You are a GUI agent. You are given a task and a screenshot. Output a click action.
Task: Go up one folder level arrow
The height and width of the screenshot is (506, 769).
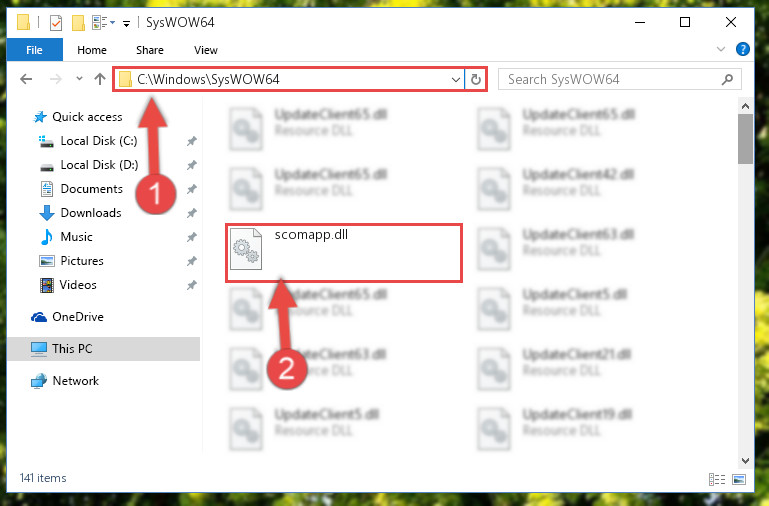tap(100, 79)
